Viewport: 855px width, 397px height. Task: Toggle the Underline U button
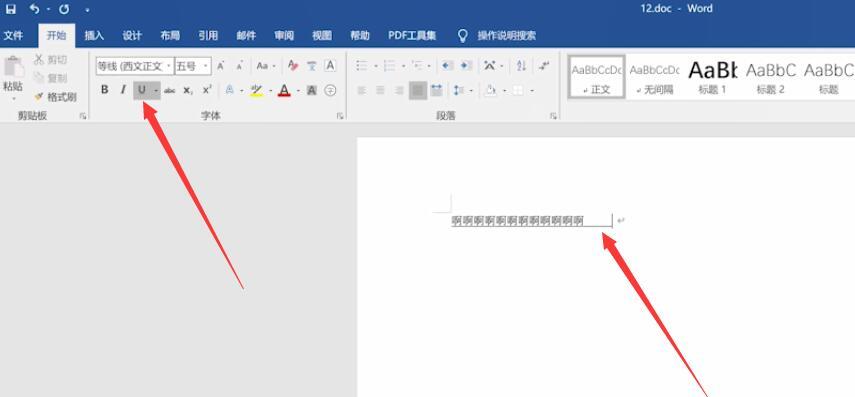pos(142,90)
